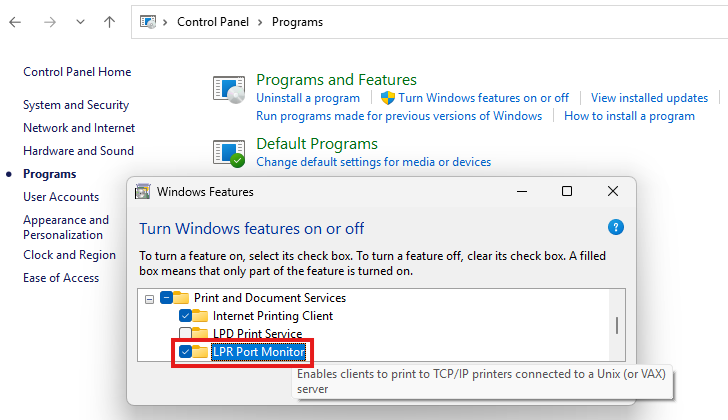Viewport: 728px width, 420px height.
Task: Open Clock and Region category
Action: (69, 255)
